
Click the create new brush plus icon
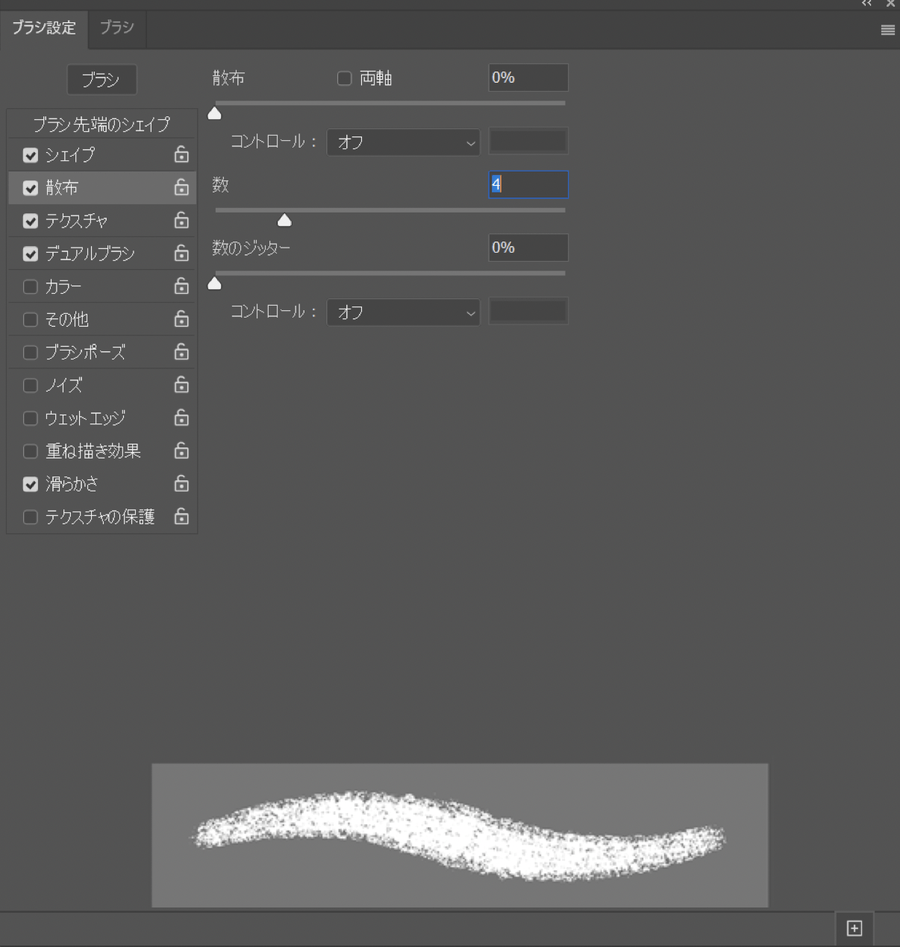click(854, 928)
